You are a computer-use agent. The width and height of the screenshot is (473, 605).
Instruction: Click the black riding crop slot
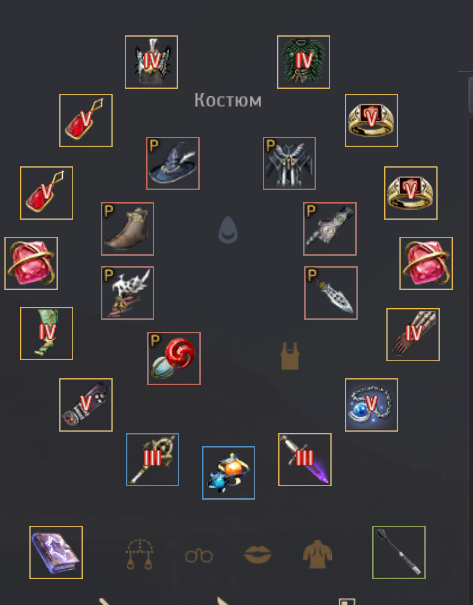tap(399, 553)
